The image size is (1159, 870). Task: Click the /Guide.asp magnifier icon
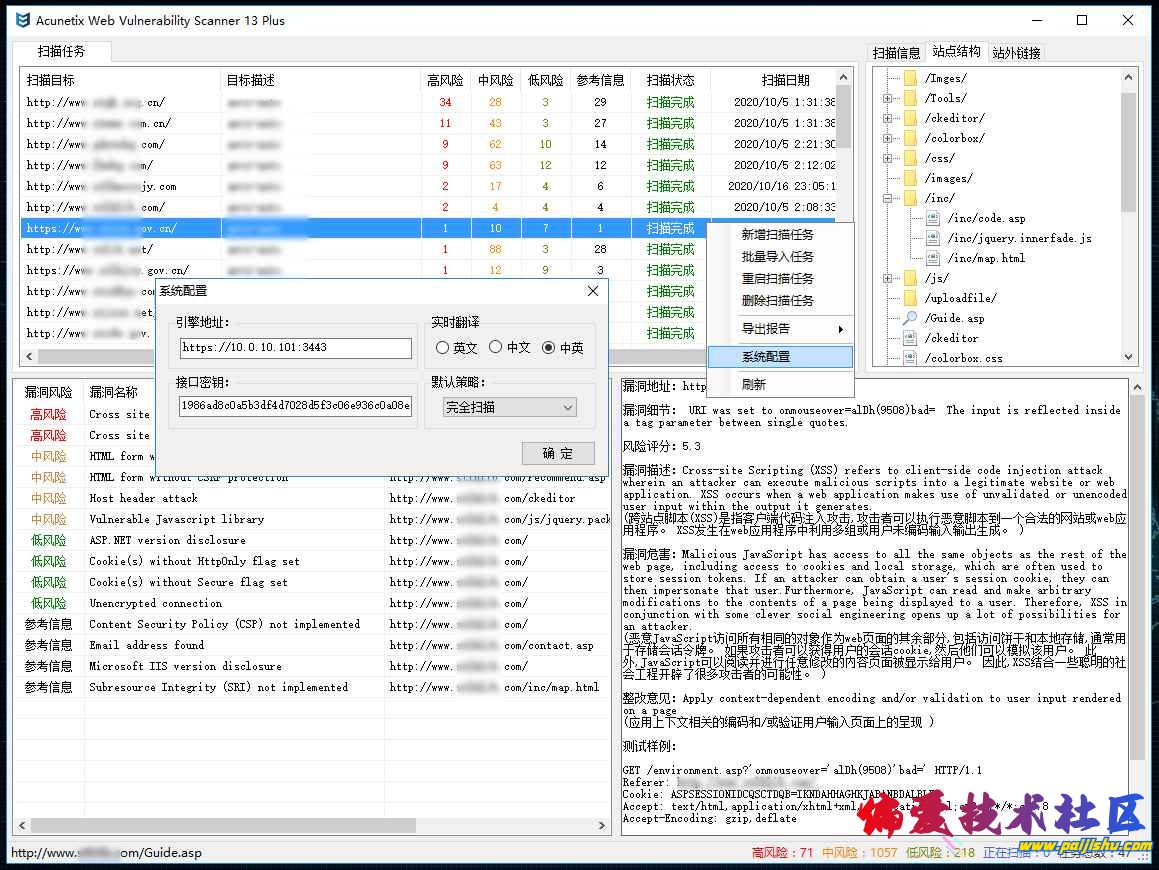[910, 318]
